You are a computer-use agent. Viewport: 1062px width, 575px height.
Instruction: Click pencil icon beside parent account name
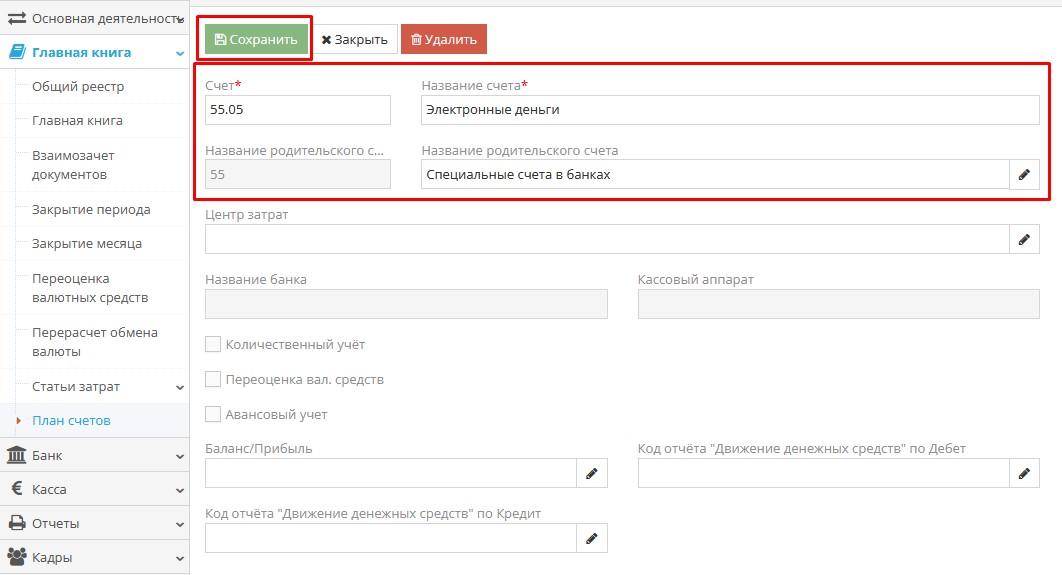click(1024, 175)
